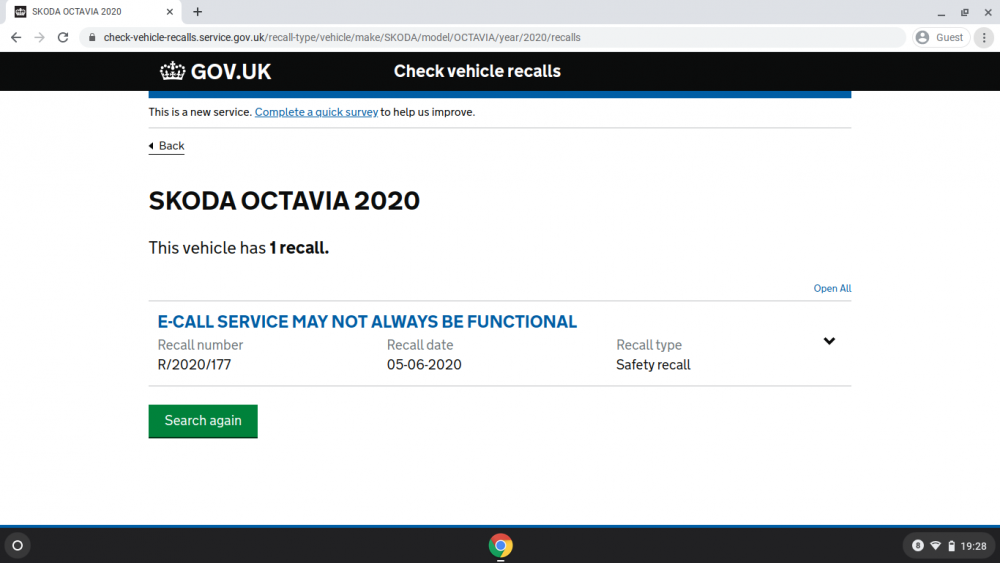Restore the browser window size

coord(965,12)
